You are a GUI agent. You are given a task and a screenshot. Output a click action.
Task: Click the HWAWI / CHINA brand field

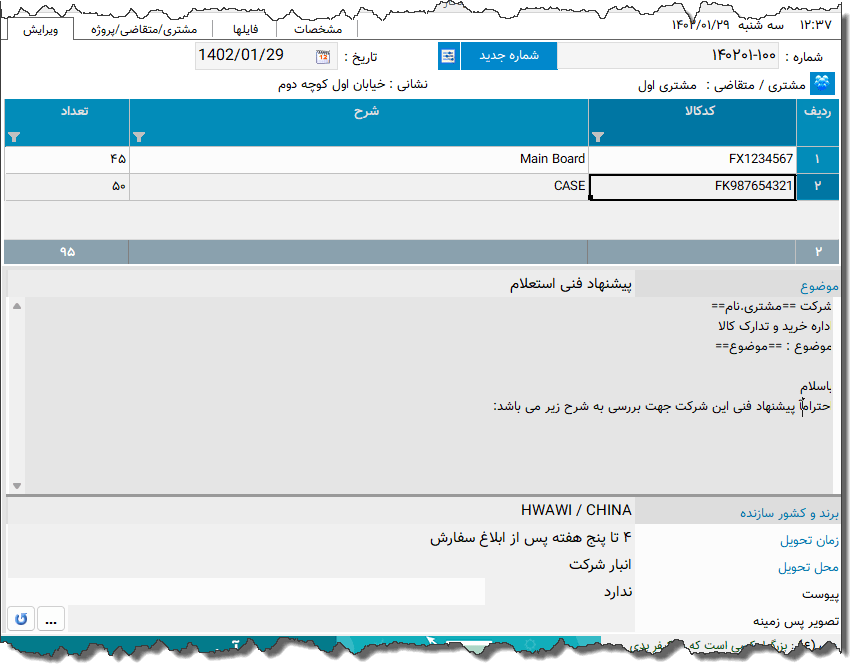[x=575, y=510]
